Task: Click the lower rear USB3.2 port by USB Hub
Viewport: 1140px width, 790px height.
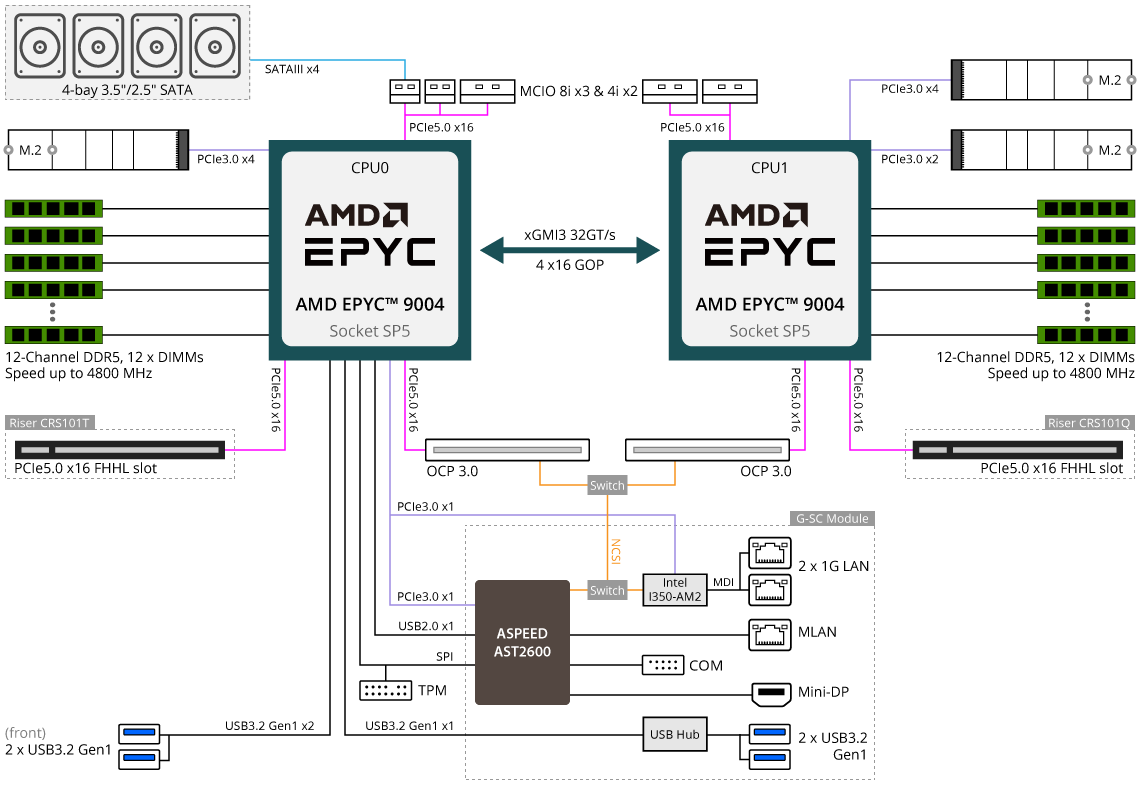Action: click(770, 758)
